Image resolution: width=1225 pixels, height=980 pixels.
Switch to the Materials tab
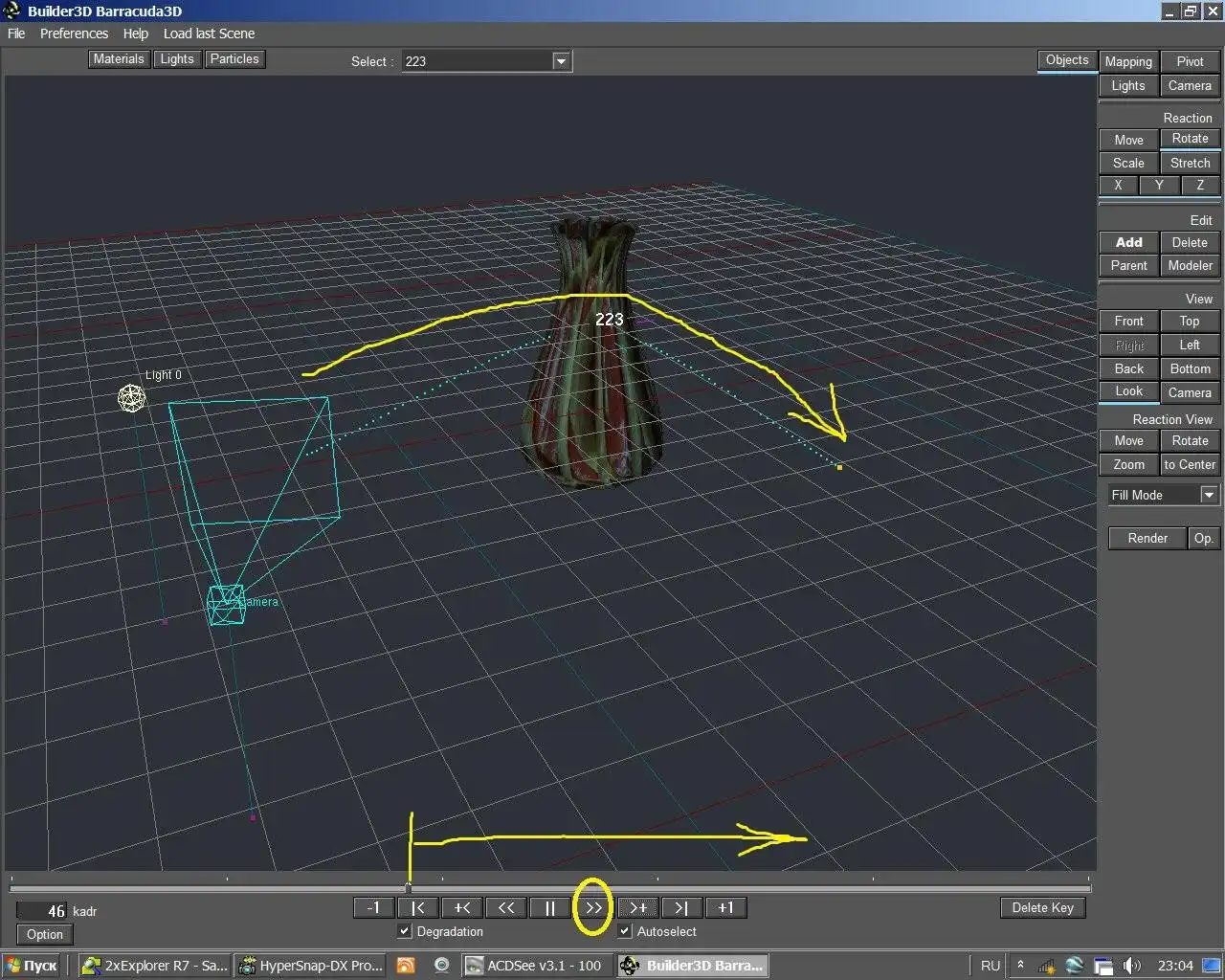[x=119, y=59]
